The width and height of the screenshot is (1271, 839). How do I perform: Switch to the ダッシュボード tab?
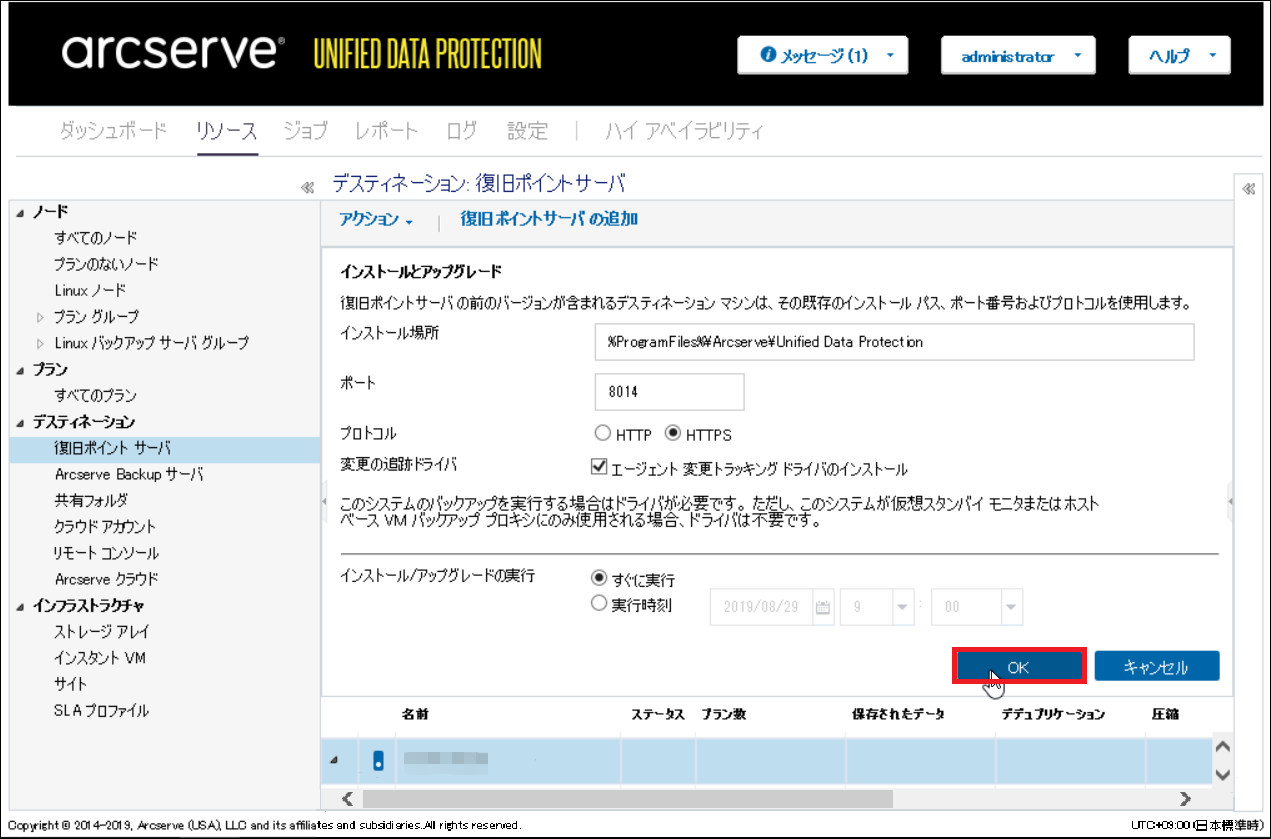[113, 131]
